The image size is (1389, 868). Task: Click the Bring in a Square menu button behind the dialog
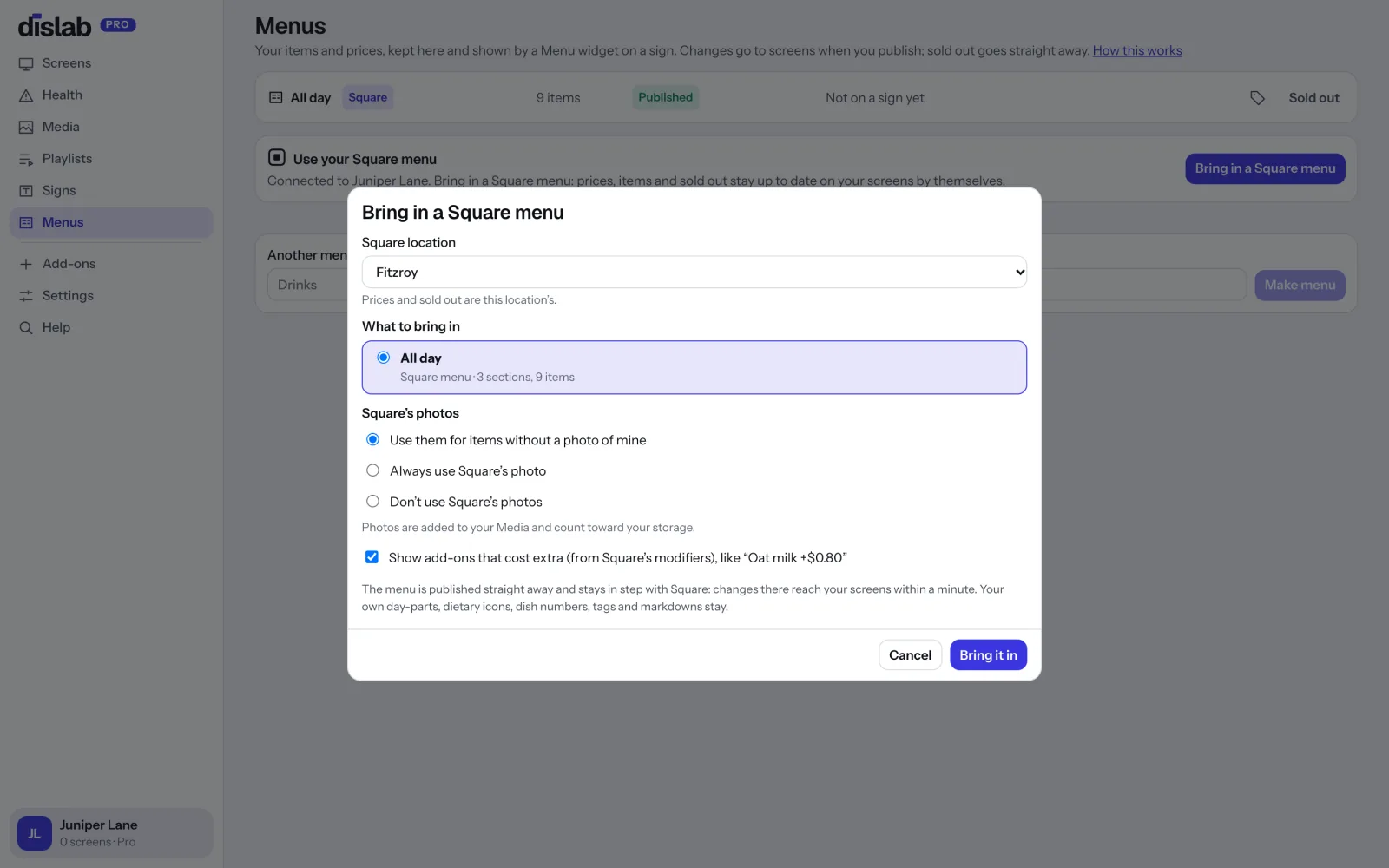[1265, 168]
